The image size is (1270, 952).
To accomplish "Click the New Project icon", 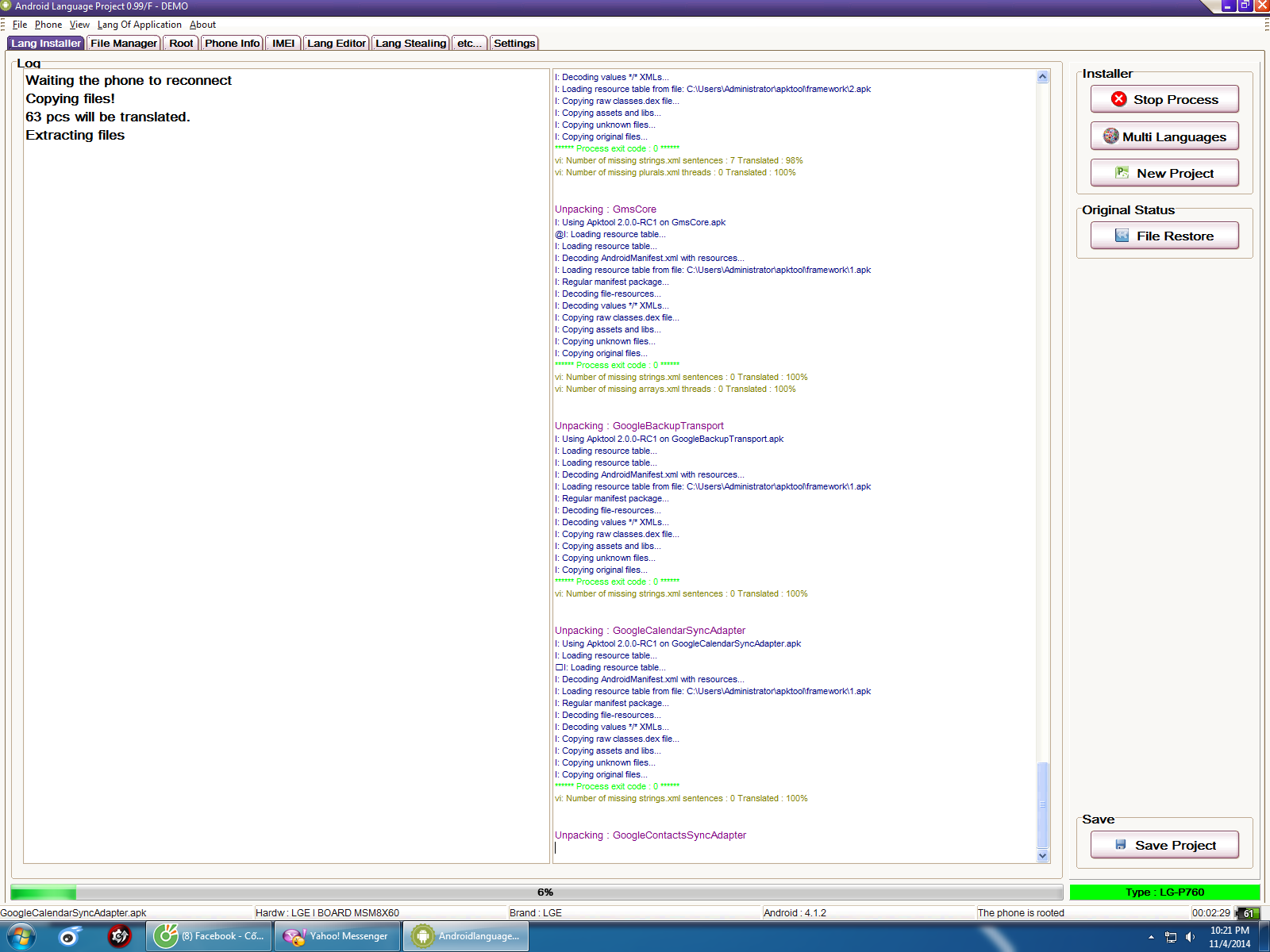I will [x=1122, y=173].
